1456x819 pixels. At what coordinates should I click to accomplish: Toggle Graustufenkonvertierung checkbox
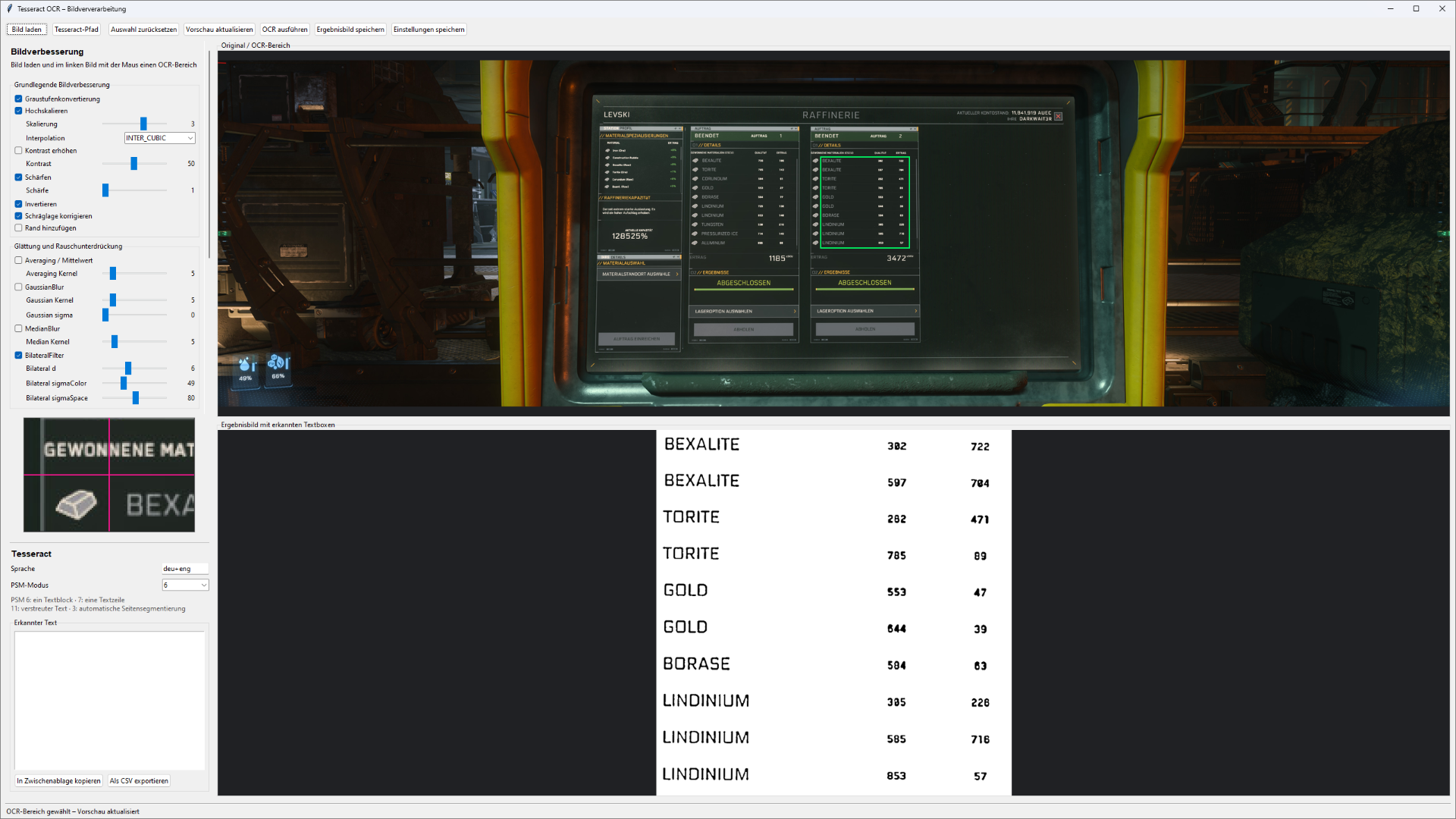(x=18, y=99)
